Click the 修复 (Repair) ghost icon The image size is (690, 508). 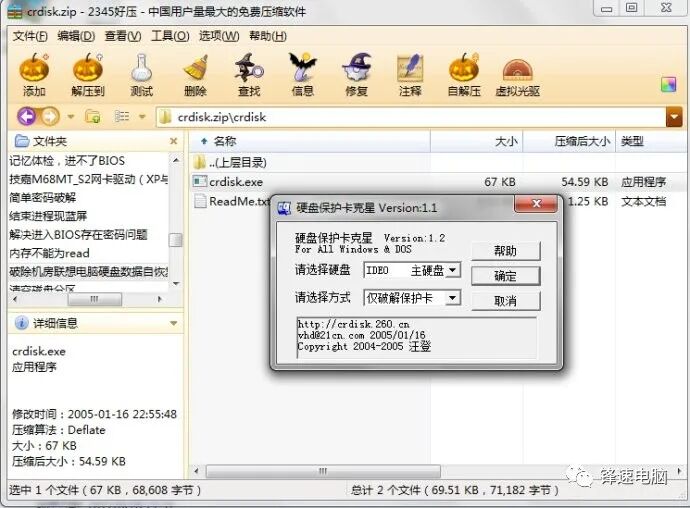coord(357,68)
